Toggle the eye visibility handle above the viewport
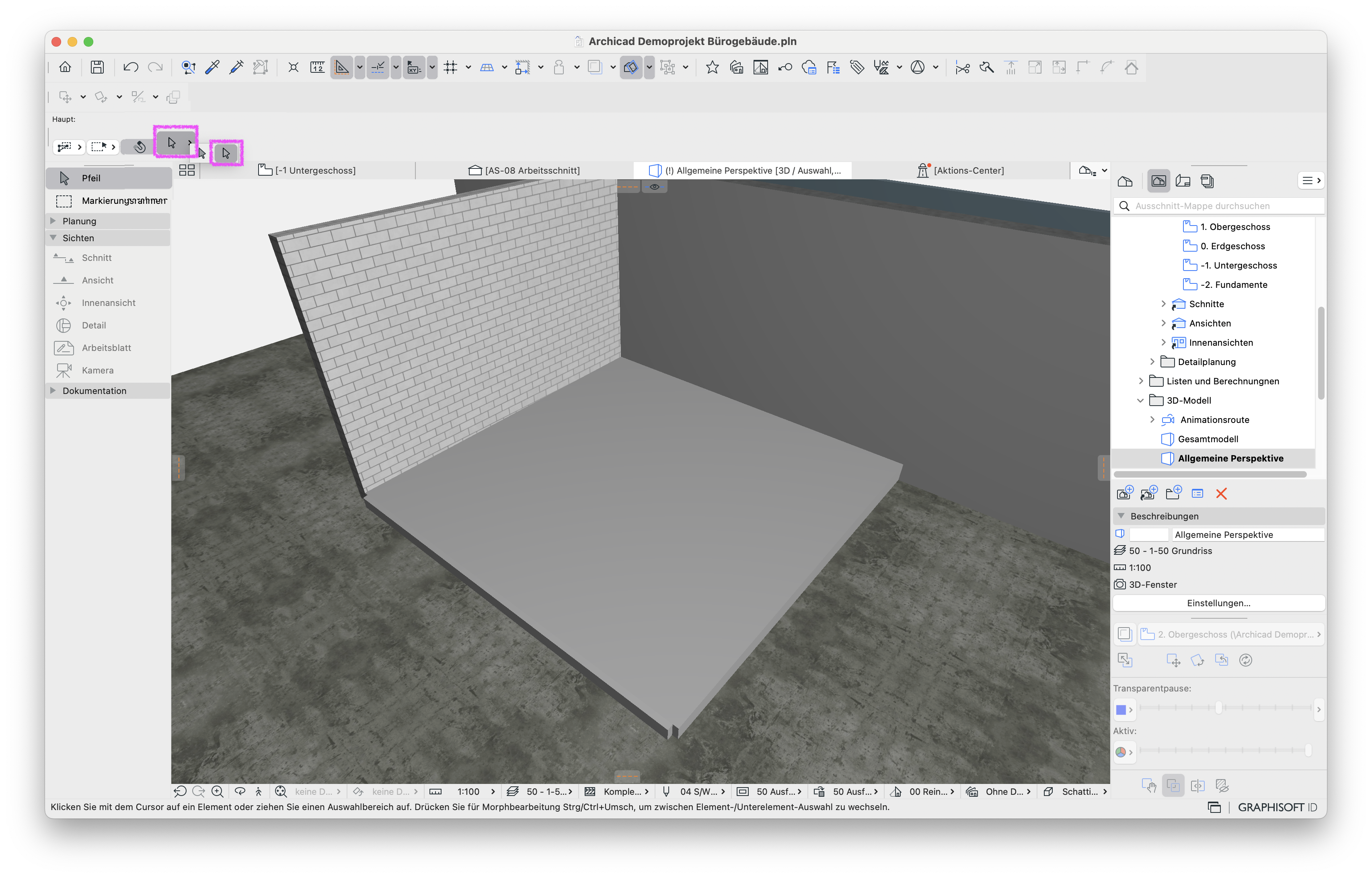Viewport: 1372px width, 878px height. click(x=654, y=187)
